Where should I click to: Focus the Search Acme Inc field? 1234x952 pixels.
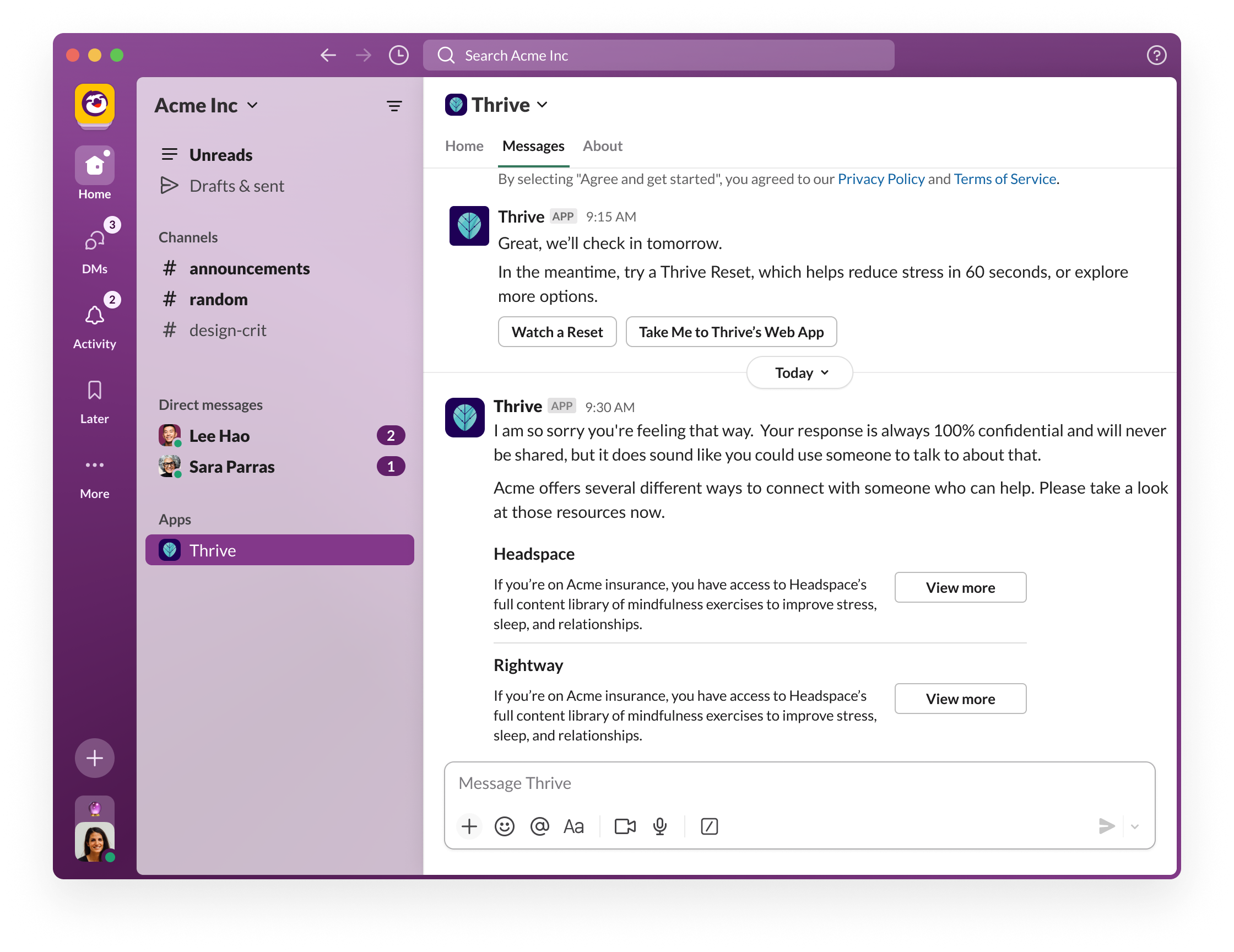(x=658, y=56)
